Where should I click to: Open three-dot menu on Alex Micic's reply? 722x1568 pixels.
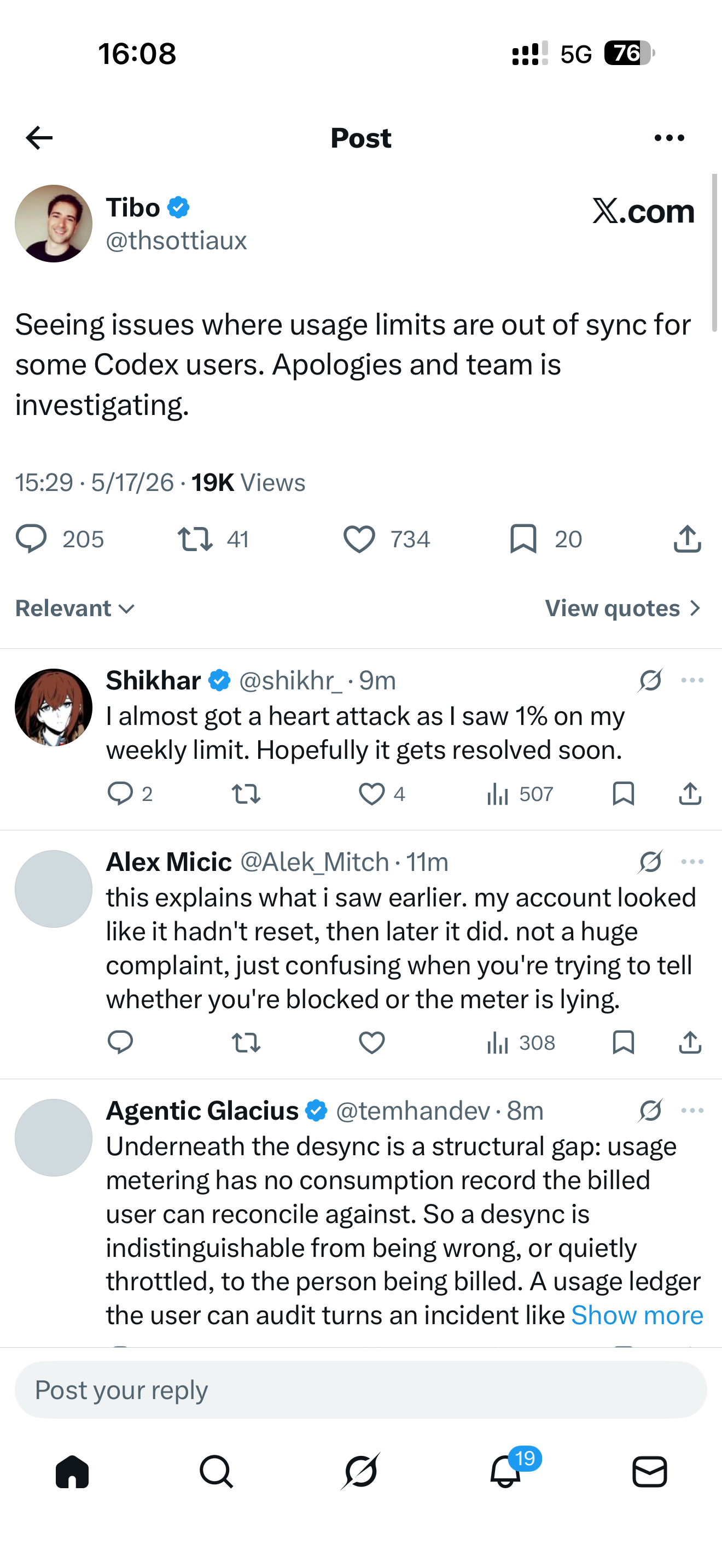pyautogui.click(x=692, y=861)
